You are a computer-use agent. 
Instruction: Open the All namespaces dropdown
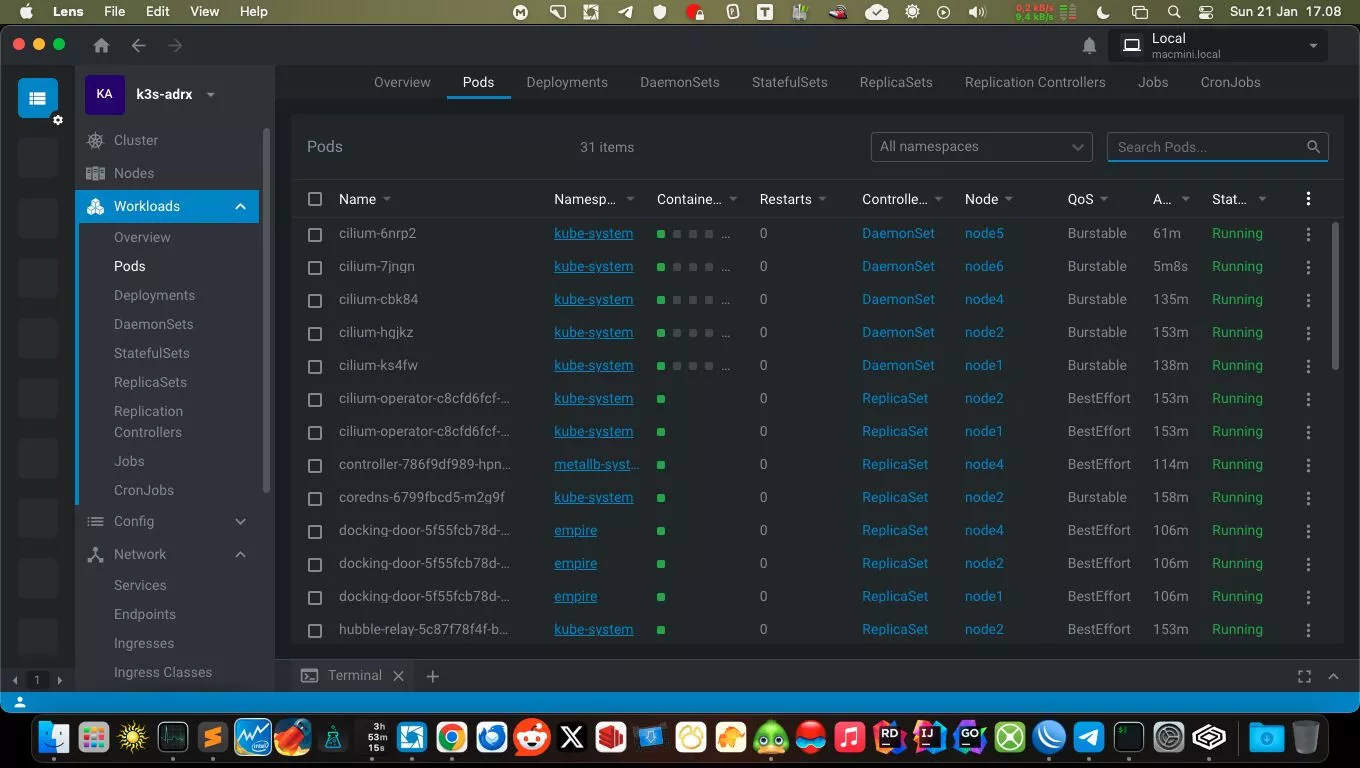[x=981, y=147]
